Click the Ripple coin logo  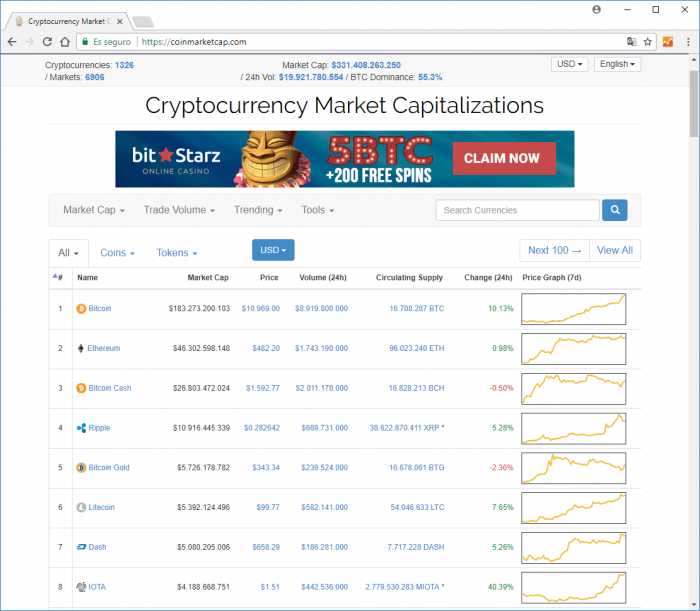tap(81, 428)
